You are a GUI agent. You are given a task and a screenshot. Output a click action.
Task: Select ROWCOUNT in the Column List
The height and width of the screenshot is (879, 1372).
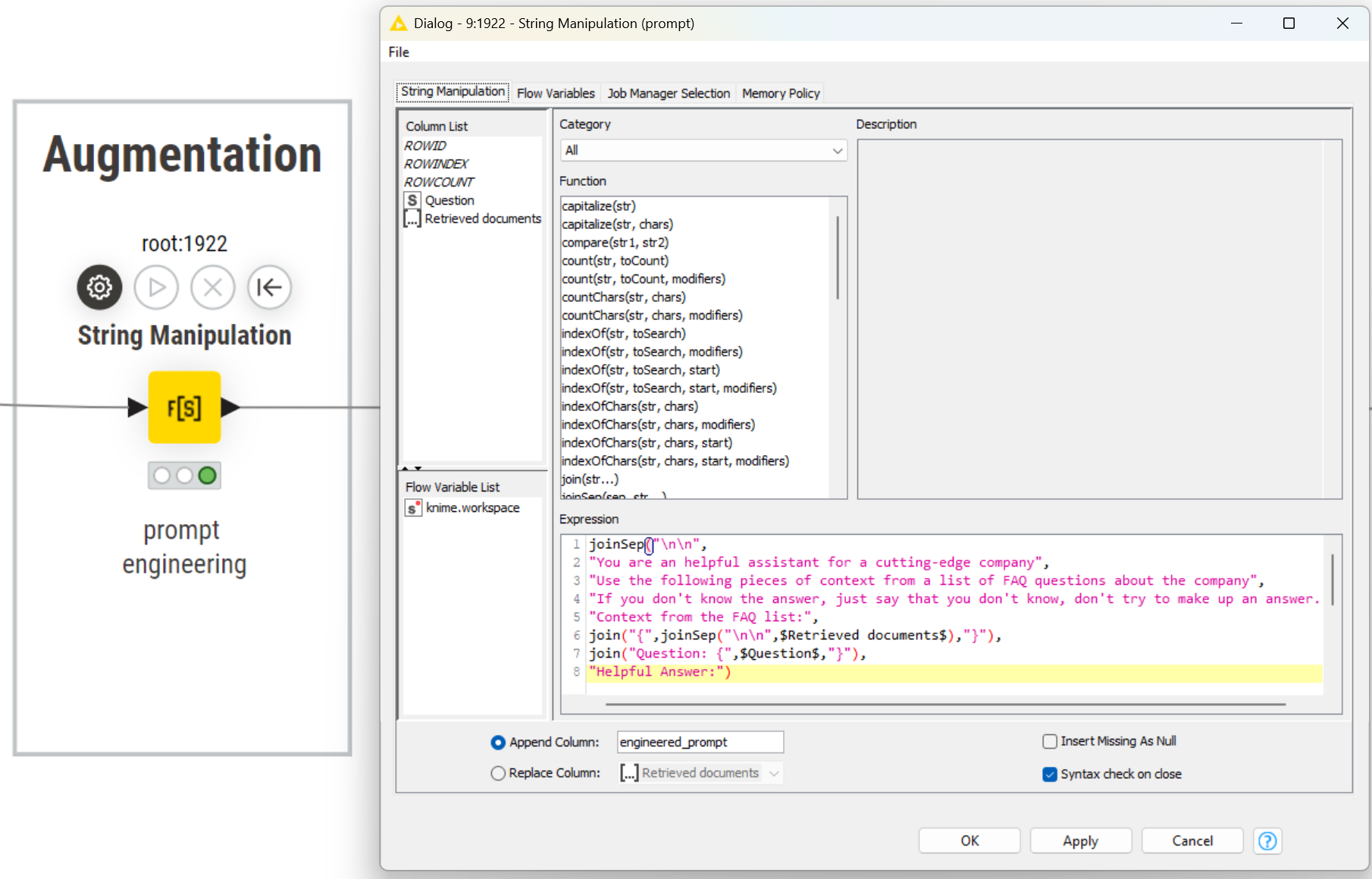pyautogui.click(x=439, y=182)
